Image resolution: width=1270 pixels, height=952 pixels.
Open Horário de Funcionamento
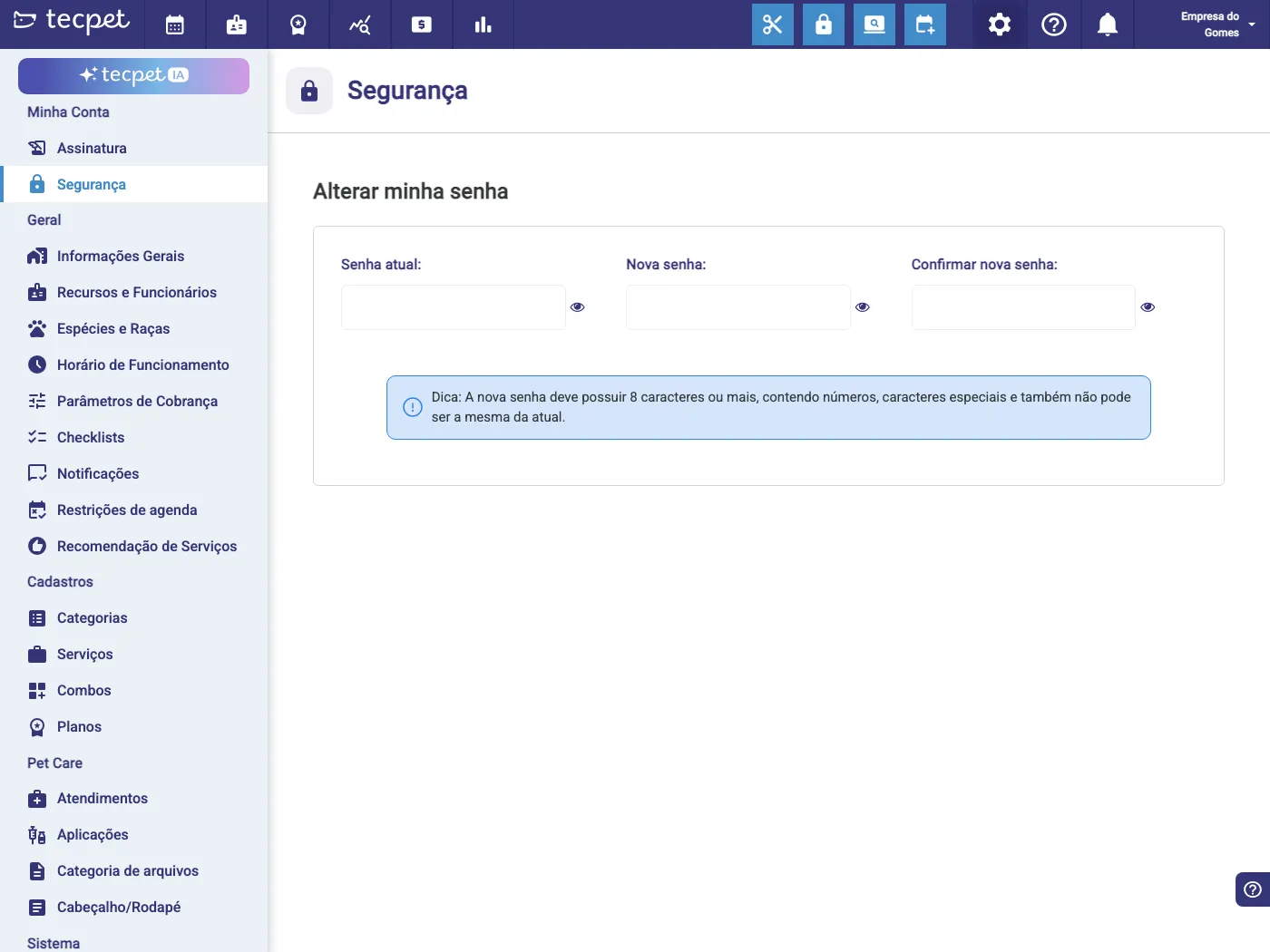134,365
